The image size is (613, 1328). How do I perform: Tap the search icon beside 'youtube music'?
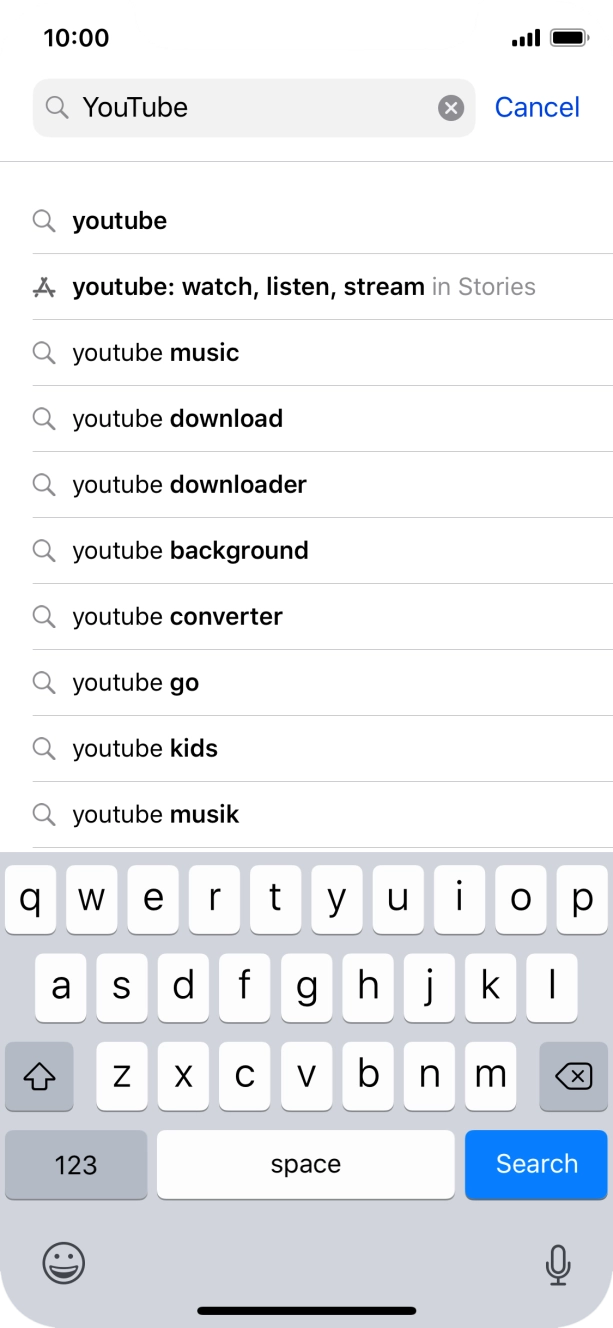[x=44, y=352]
